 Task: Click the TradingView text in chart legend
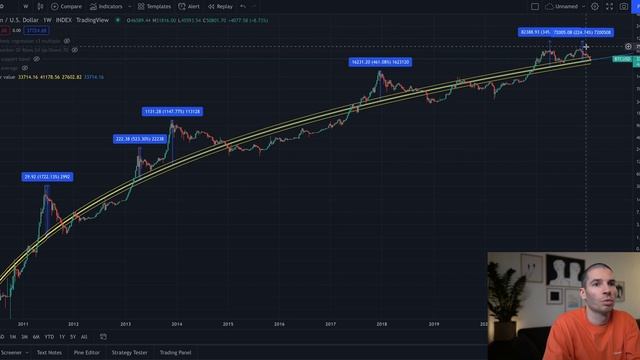pos(93,20)
